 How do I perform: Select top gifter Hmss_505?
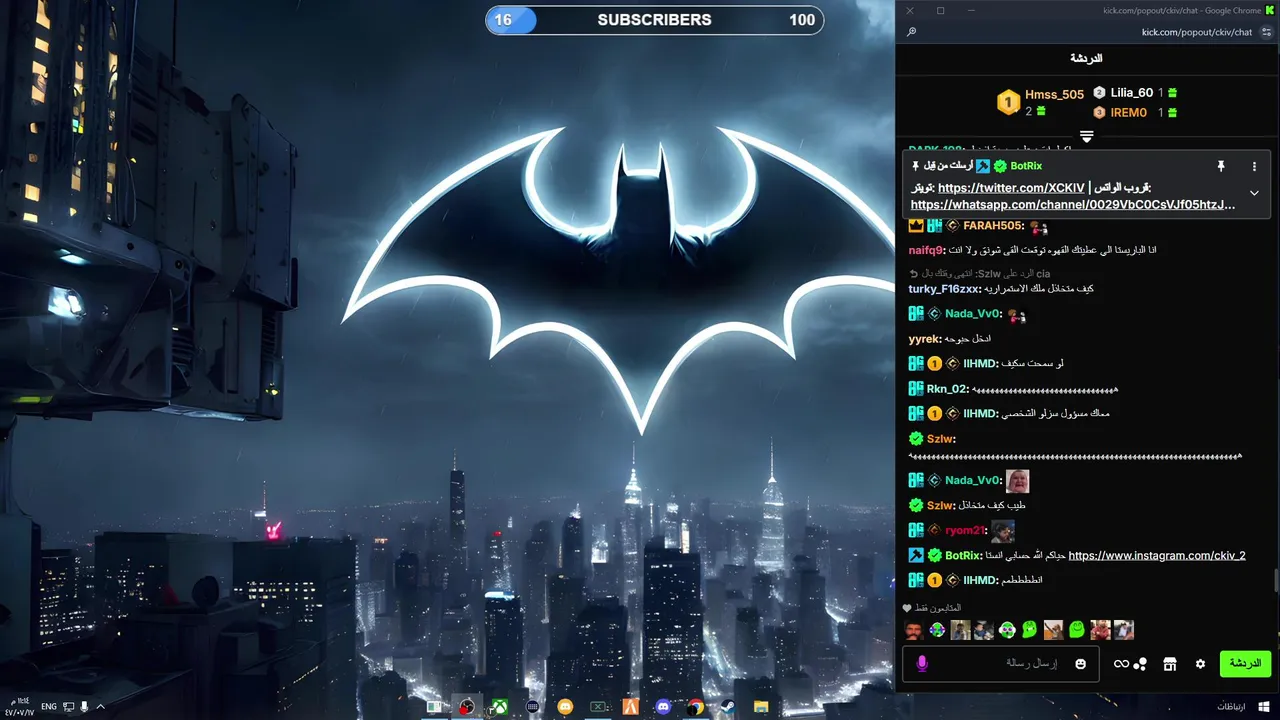pos(1054,94)
